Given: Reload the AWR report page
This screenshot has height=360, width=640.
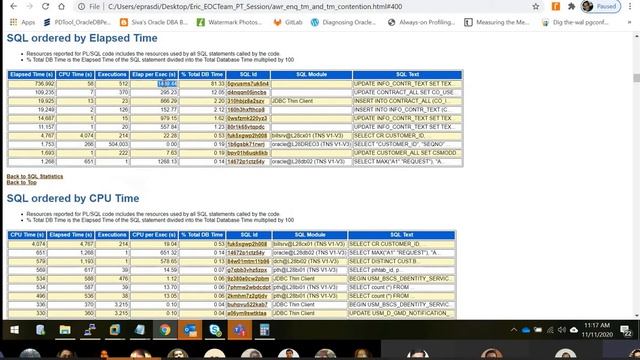Looking at the screenshot, I should coord(45,6).
